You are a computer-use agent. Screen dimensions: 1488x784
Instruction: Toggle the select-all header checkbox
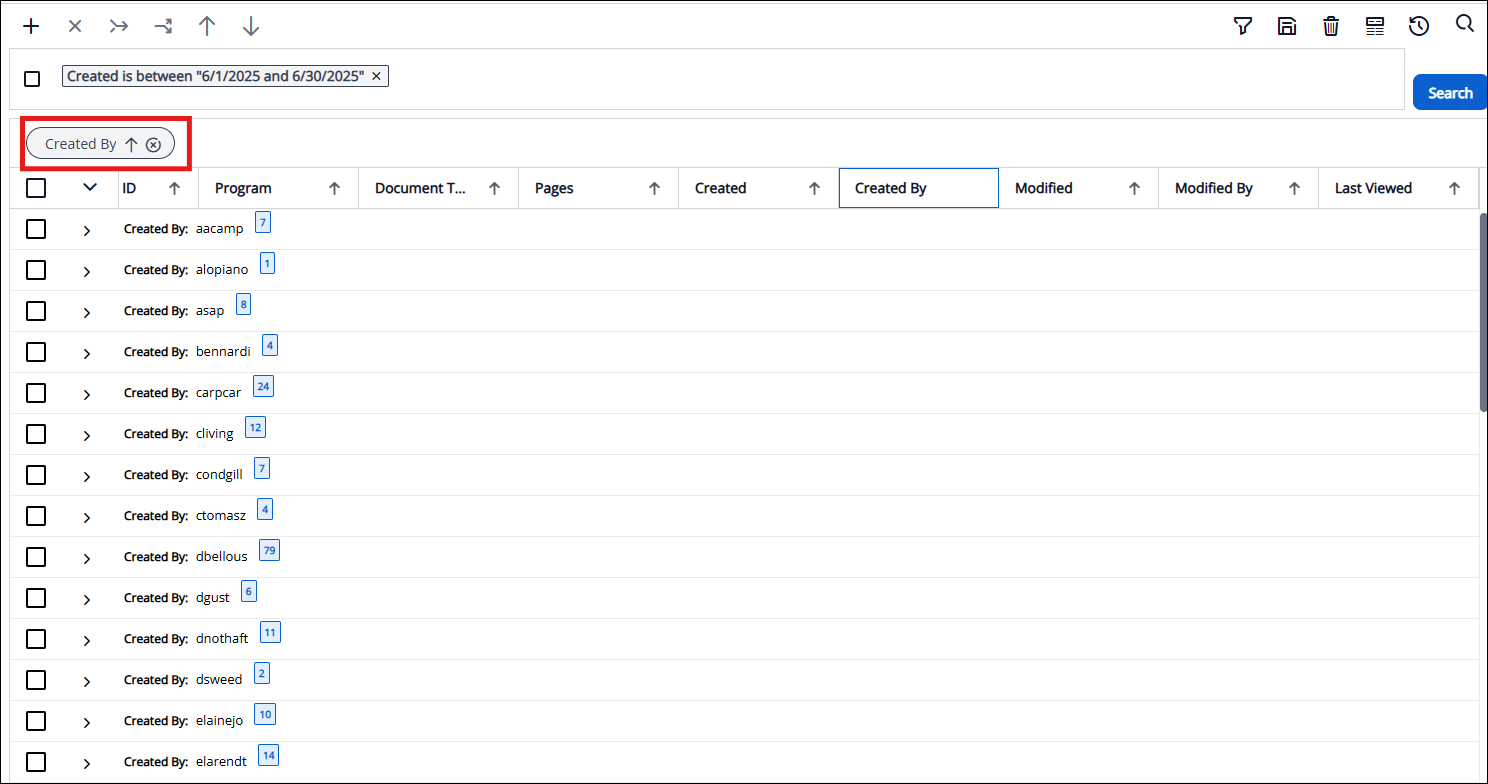point(36,188)
